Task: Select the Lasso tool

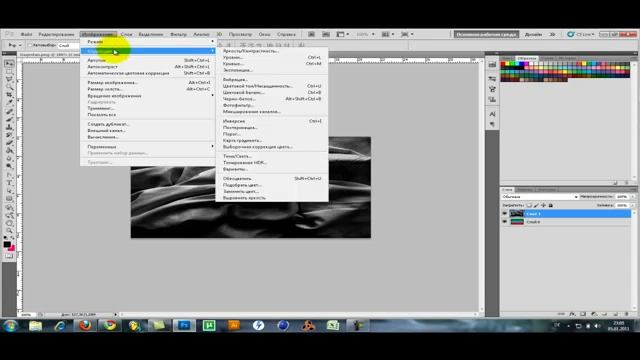Action: 9,79
